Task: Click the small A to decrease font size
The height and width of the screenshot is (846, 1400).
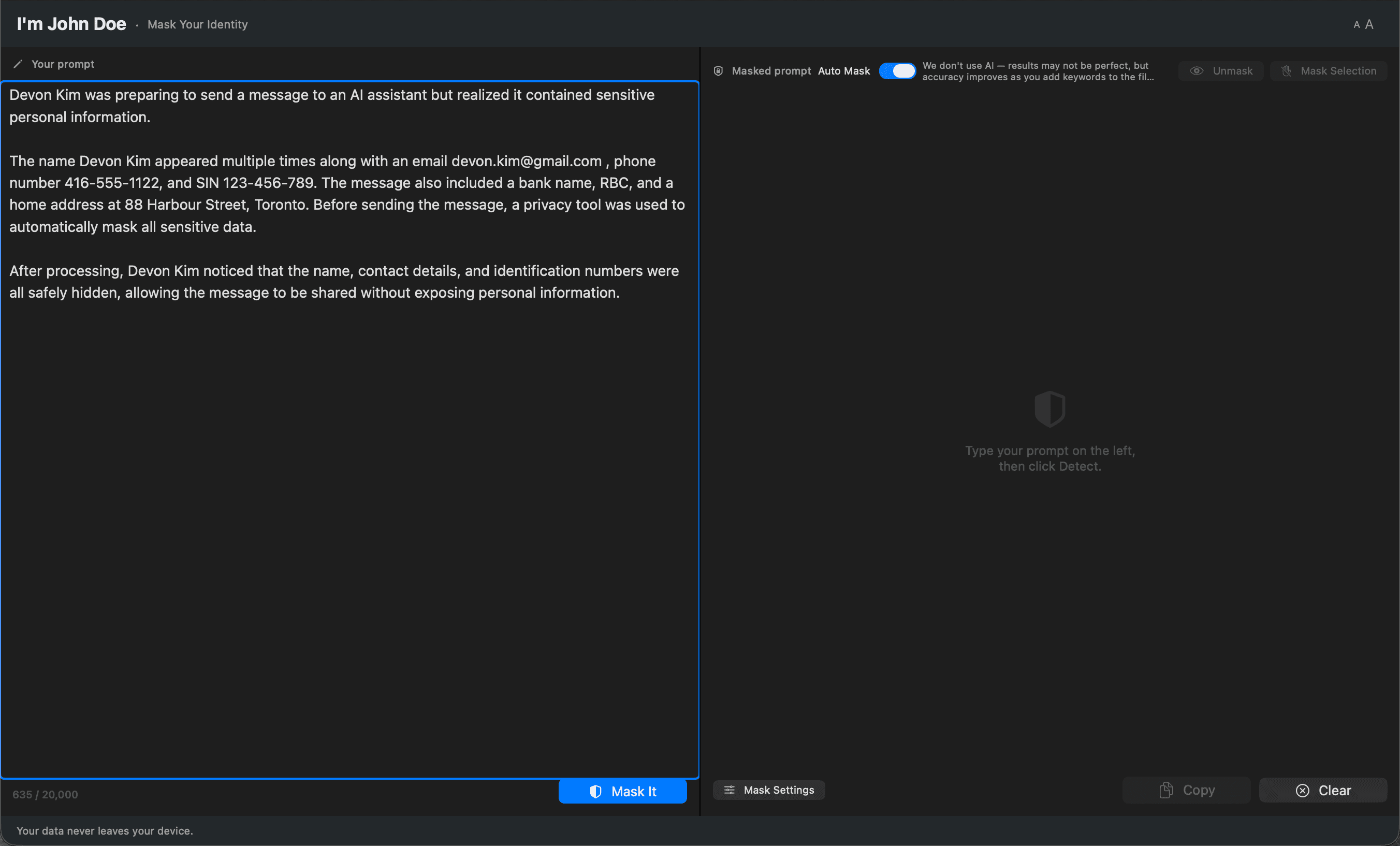Action: tap(1357, 24)
